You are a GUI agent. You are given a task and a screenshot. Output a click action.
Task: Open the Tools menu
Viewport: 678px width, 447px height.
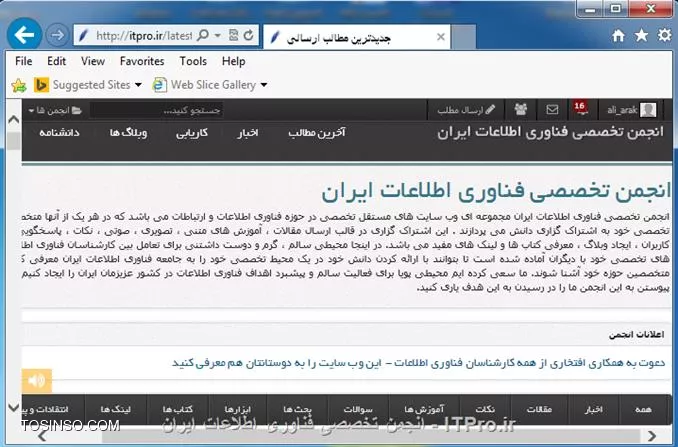193,61
